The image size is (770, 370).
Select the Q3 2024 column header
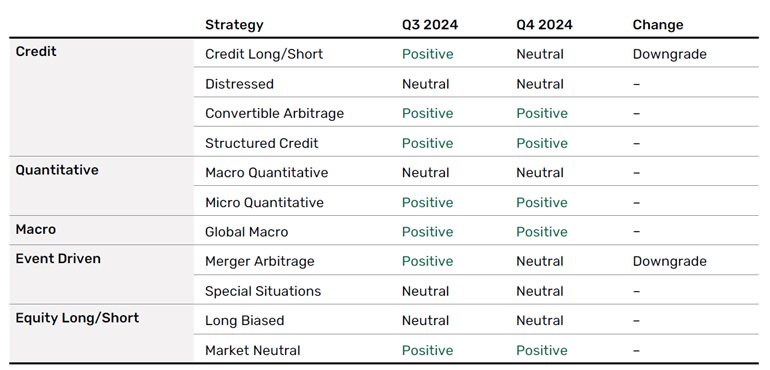tap(430, 25)
